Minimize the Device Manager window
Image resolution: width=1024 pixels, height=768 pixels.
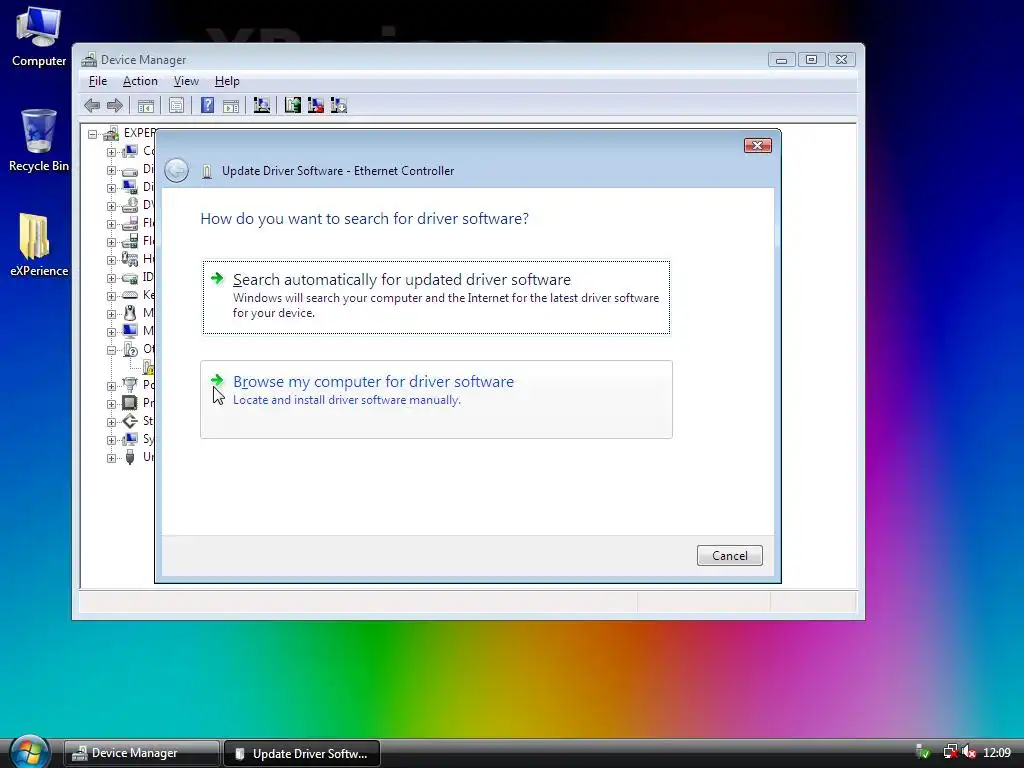point(781,59)
